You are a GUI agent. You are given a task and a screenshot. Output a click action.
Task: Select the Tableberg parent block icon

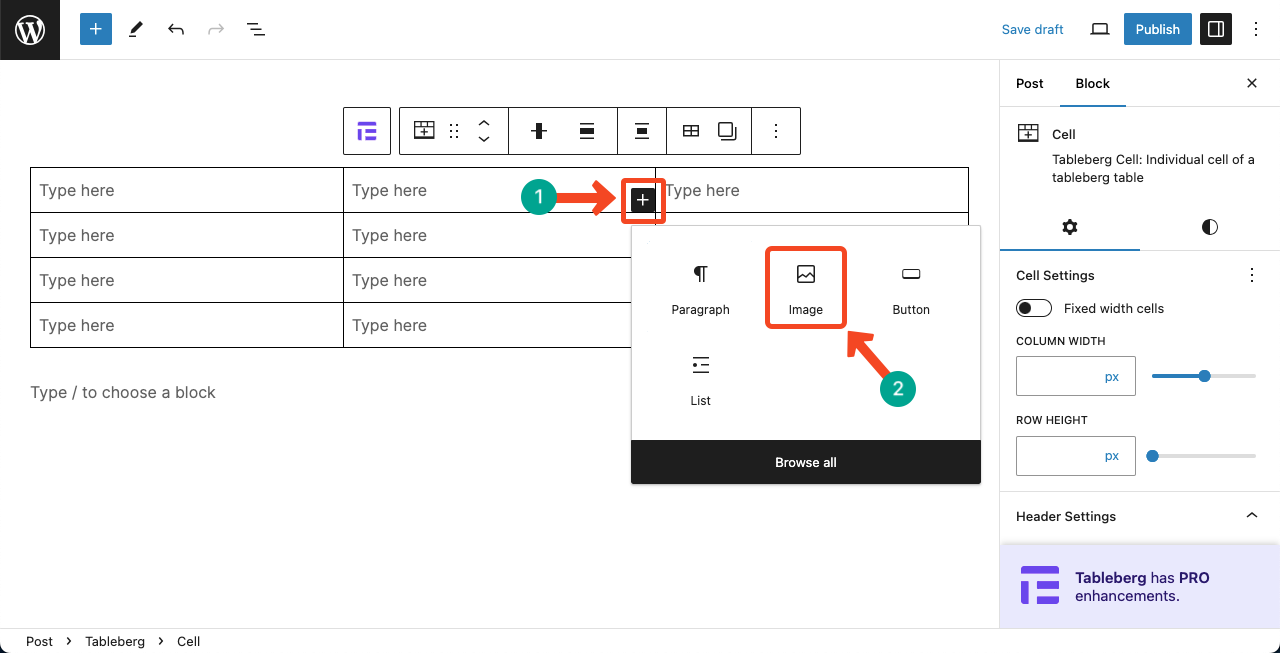(367, 131)
